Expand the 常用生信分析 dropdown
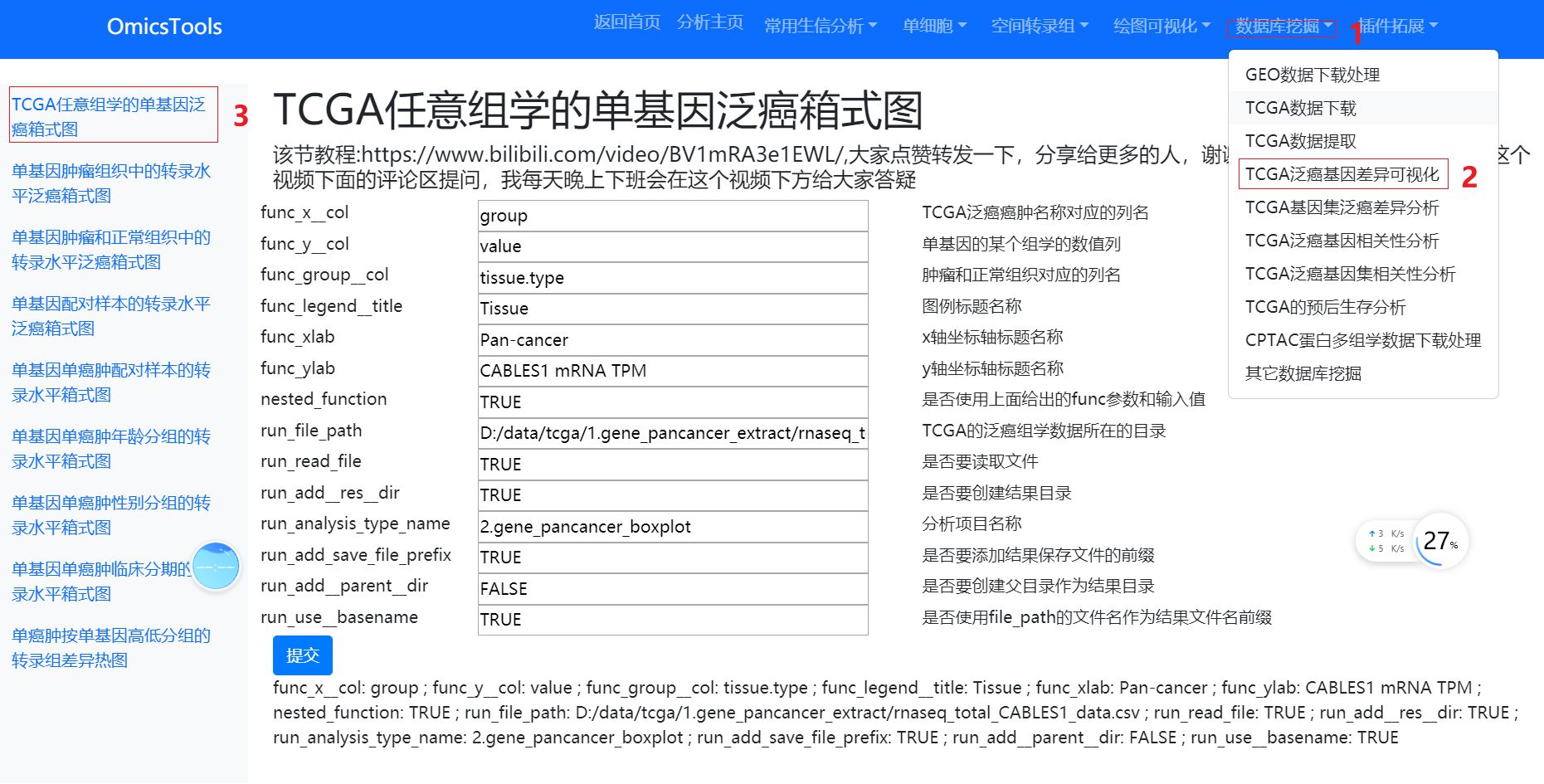This screenshot has width=1544, height=784. (x=821, y=25)
